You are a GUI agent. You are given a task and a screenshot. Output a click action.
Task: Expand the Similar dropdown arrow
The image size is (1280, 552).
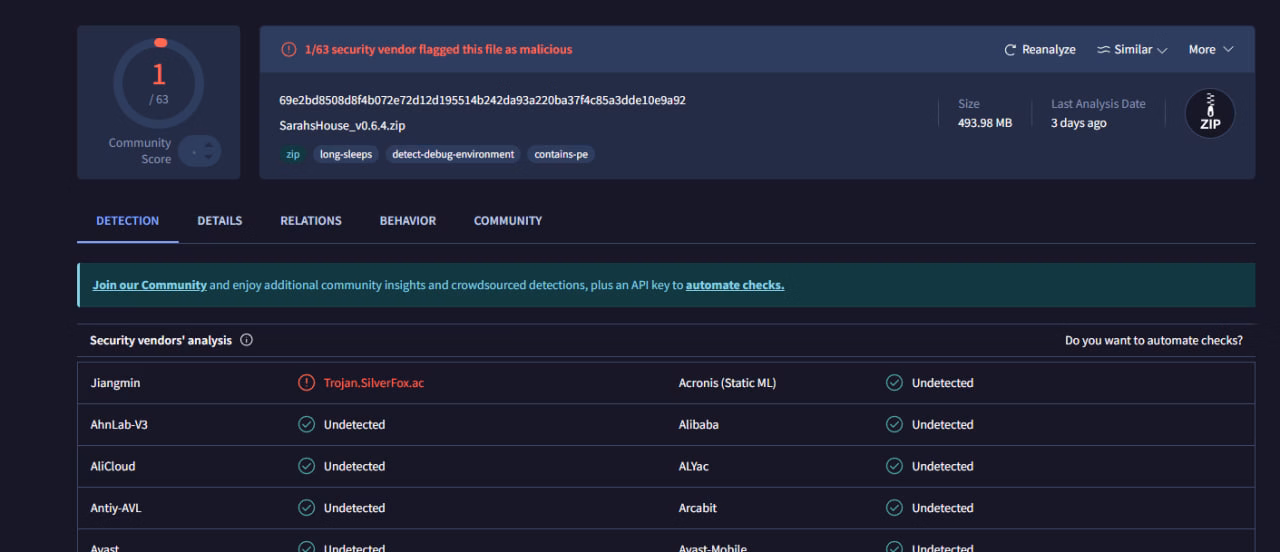(x=1162, y=50)
